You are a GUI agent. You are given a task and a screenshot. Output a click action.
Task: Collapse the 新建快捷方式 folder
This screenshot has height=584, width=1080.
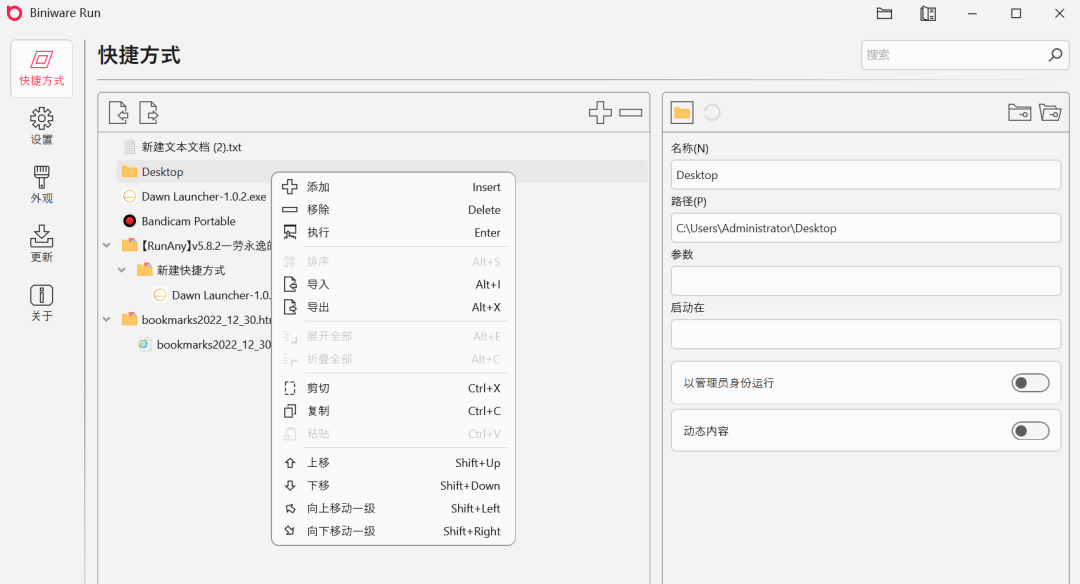122,270
